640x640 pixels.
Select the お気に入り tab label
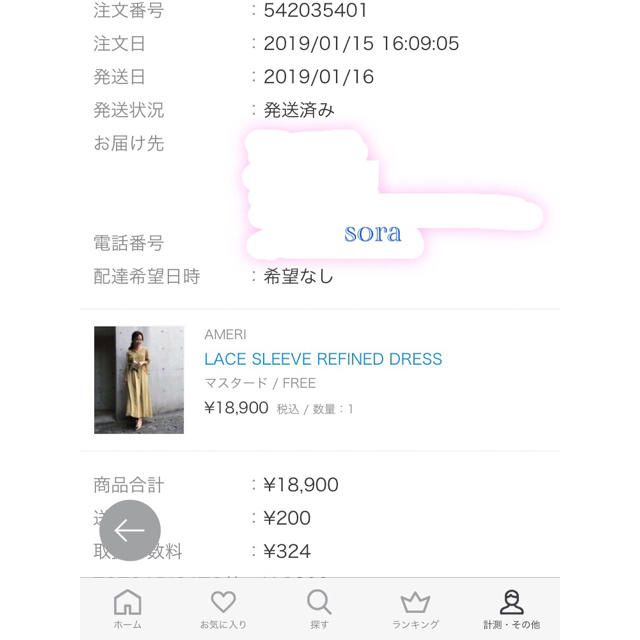click(223, 624)
